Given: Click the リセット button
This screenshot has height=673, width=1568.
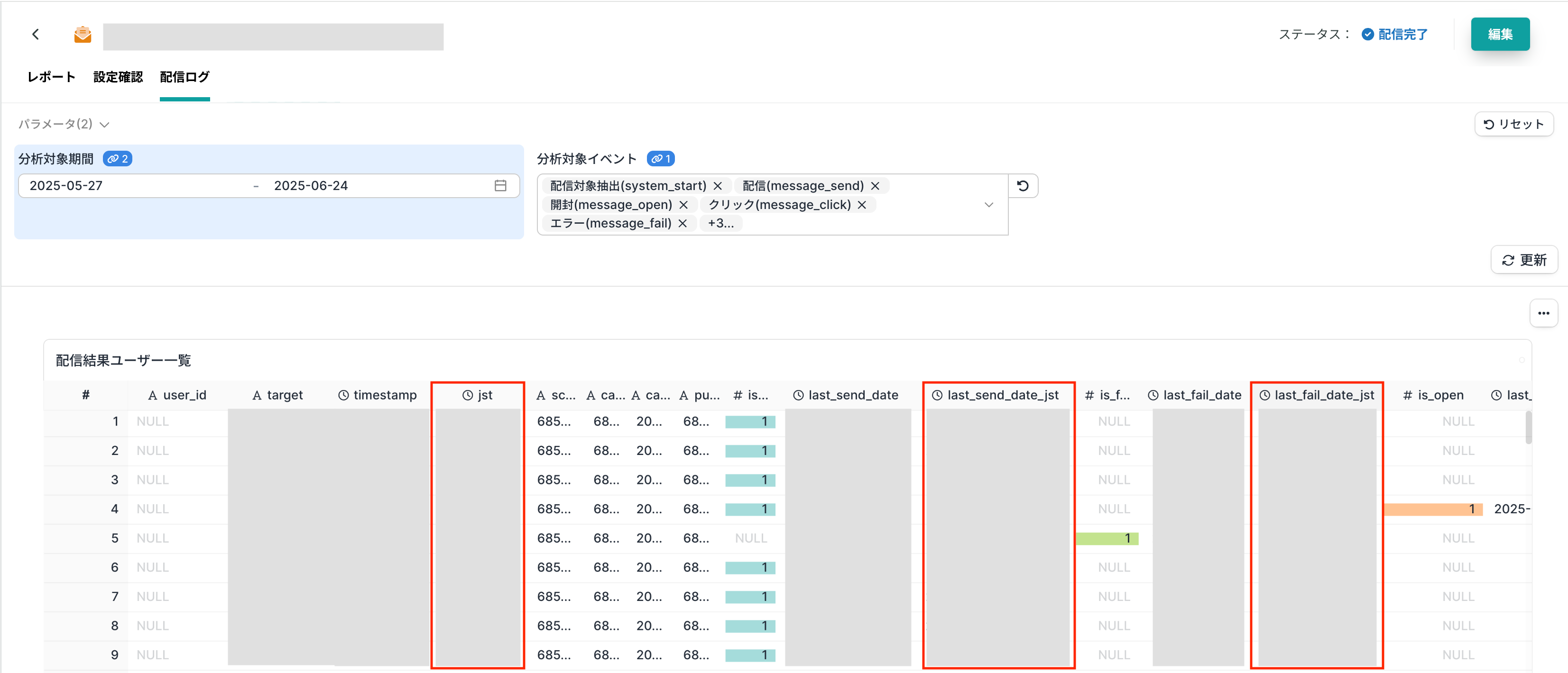Looking at the screenshot, I should point(1513,124).
